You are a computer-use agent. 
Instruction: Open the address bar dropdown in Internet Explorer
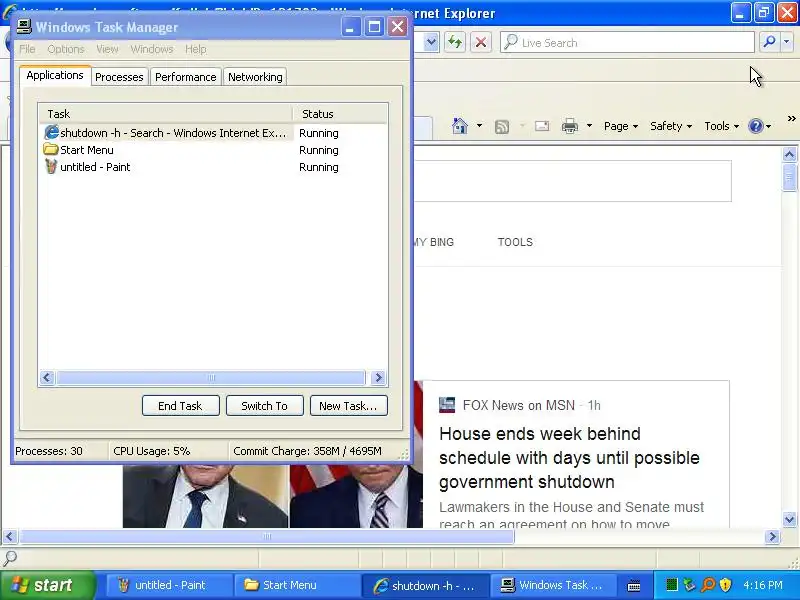431,42
